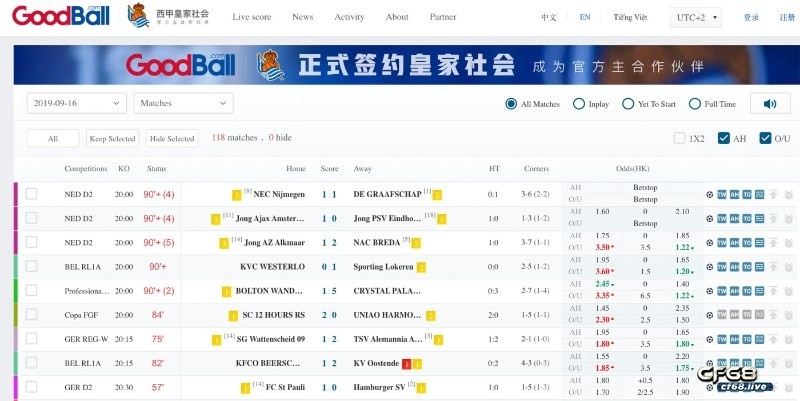Click the Hide Selected button
This screenshot has height=401, width=800.
pos(172,138)
